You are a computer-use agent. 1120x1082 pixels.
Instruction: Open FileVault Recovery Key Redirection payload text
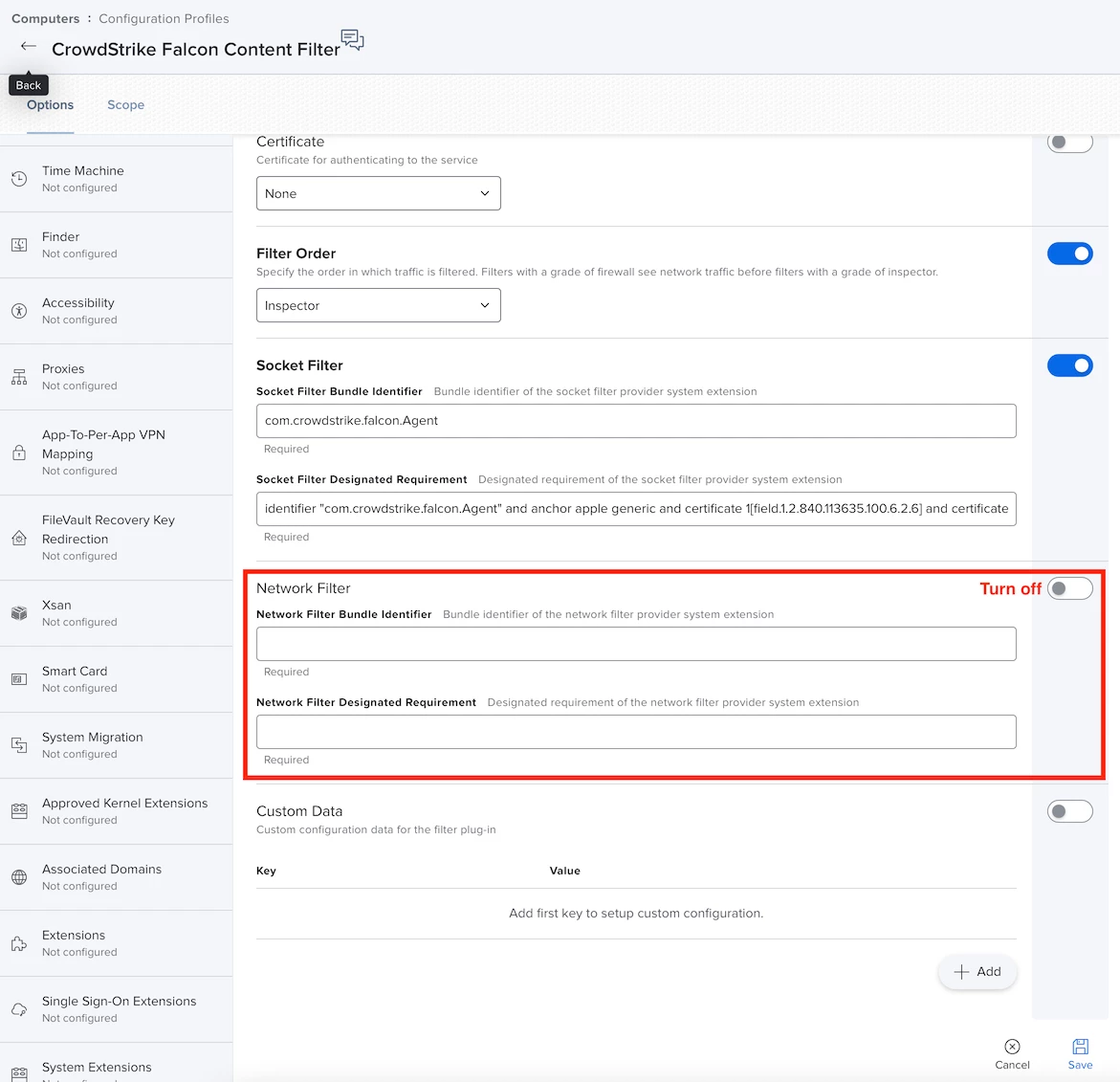click(109, 530)
